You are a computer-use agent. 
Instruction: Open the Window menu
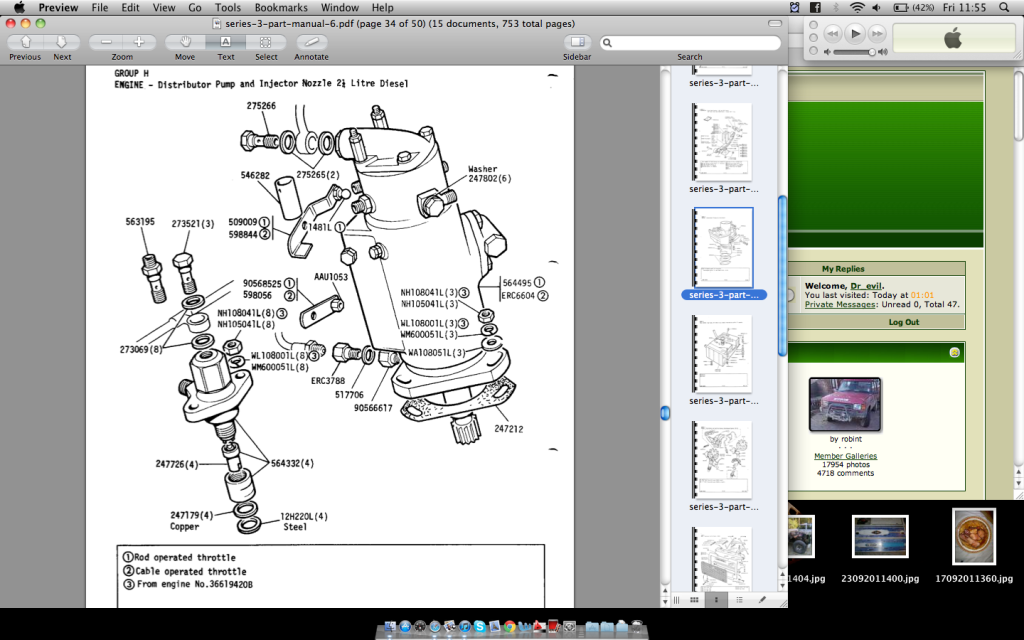[x=340, y=7]
